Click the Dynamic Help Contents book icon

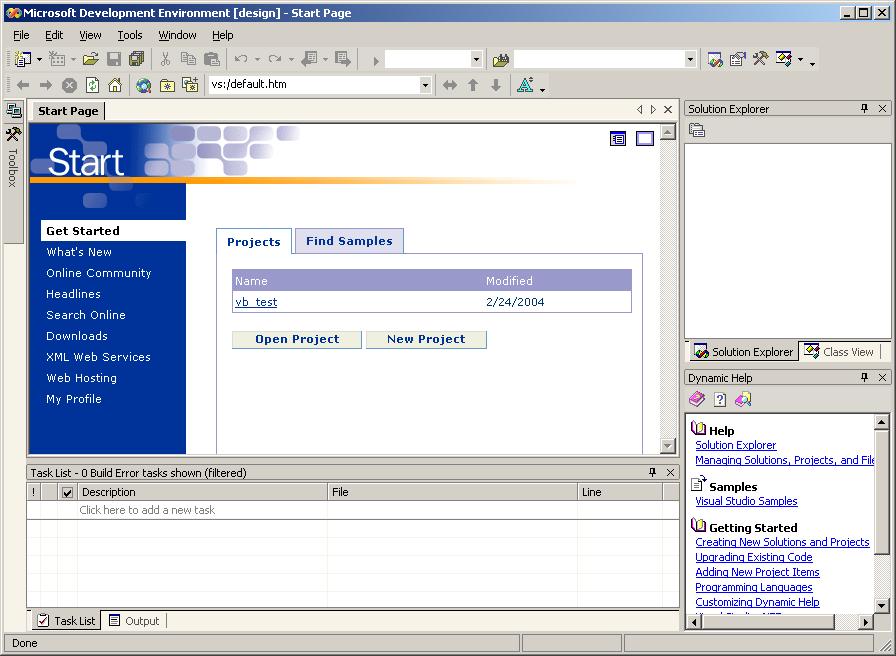pyautogui.click(x=697, y=399)
